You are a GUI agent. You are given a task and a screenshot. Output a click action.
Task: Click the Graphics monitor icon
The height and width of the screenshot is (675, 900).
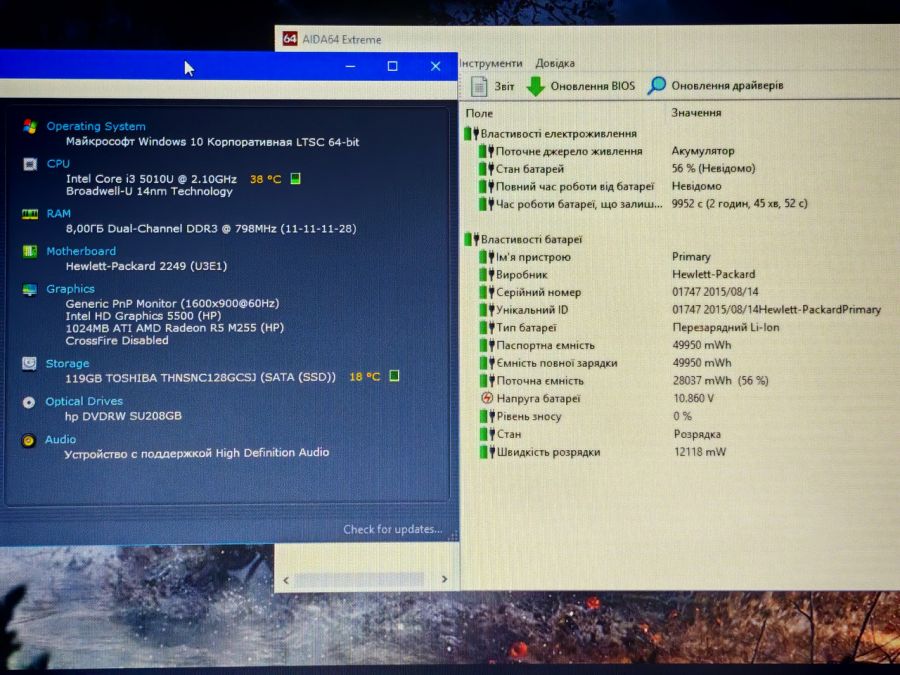pos(29,290)
